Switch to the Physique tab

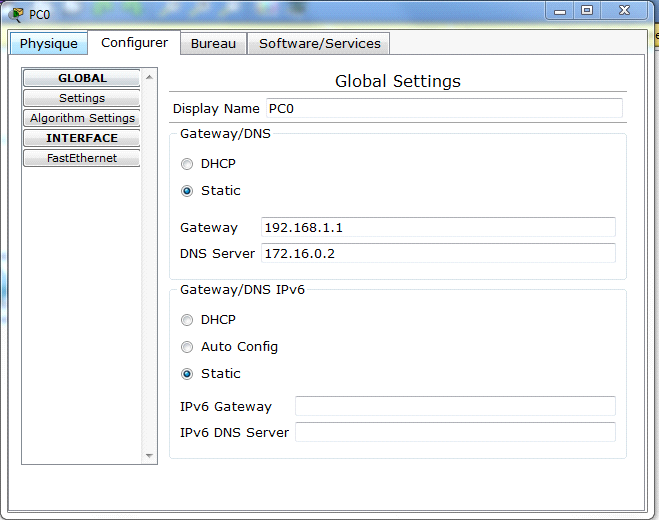(x=48, y=43)
